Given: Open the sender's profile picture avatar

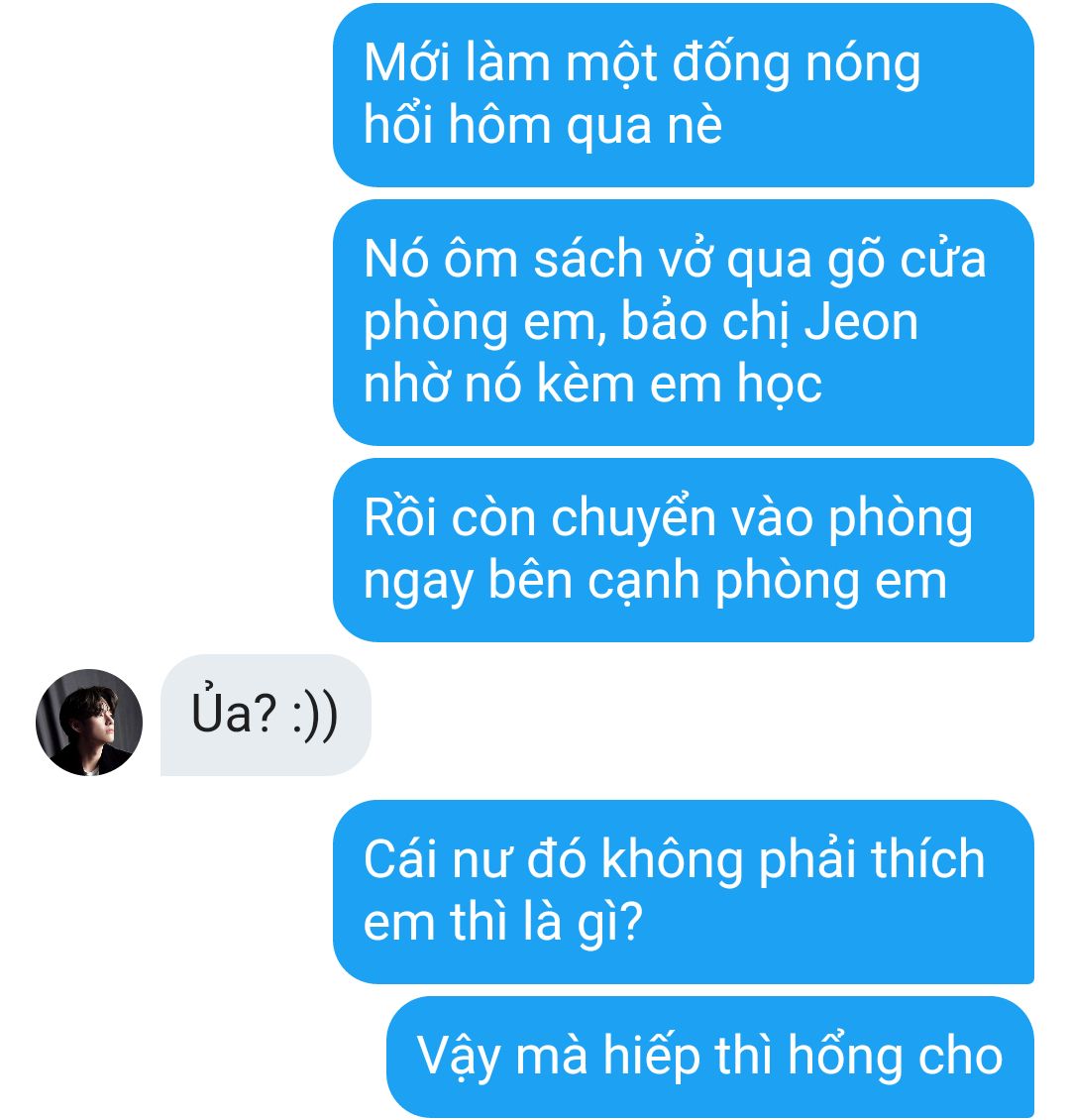Looking at the screenshot, I should coord(89,723).
